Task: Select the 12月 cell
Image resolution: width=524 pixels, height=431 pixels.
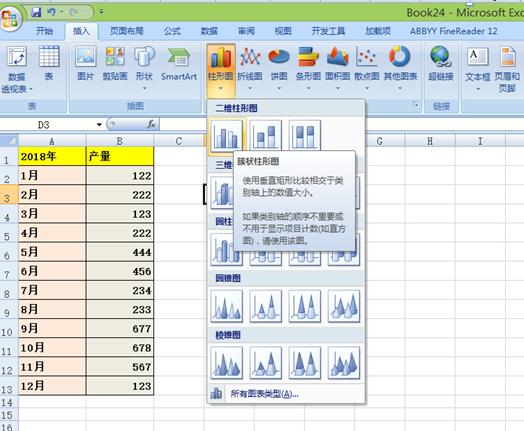Action: [x=52, y=386]
